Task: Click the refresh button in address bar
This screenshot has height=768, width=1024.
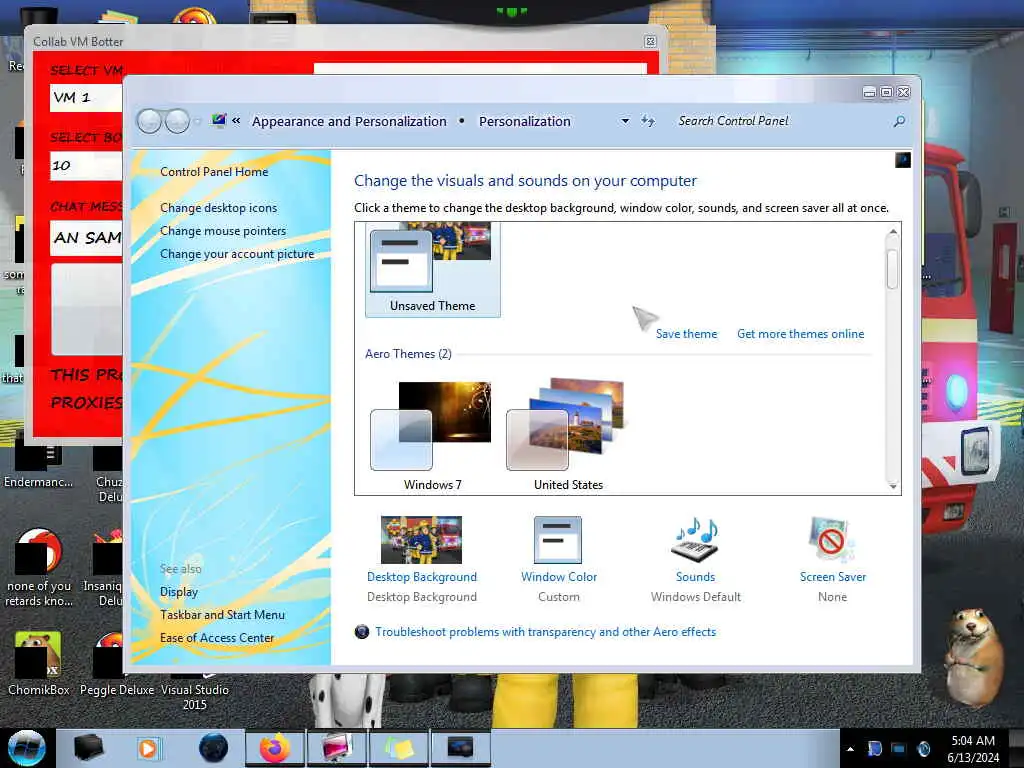Action: point(647,121)
